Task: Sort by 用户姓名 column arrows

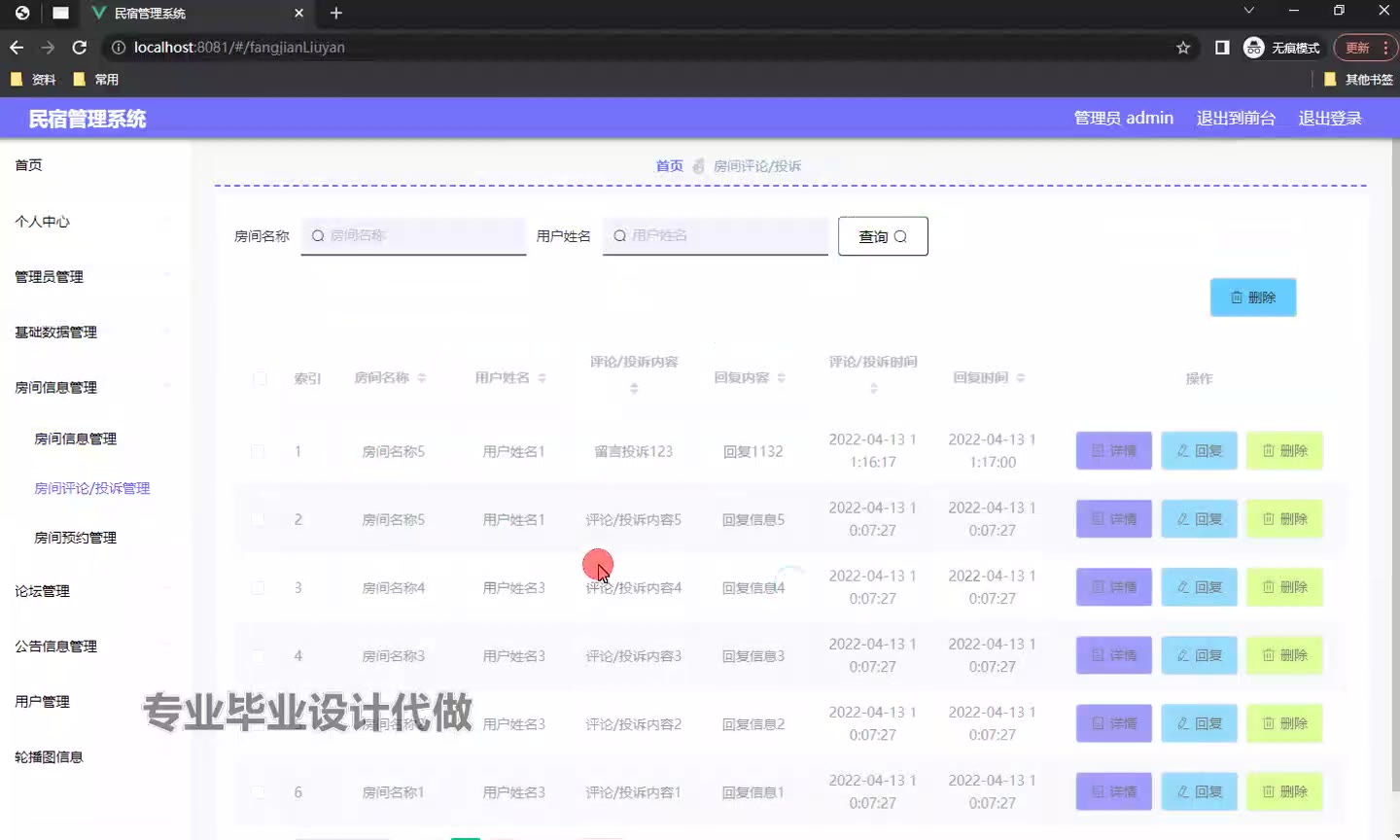Action: pyautogui.click(x=542, y=378)
